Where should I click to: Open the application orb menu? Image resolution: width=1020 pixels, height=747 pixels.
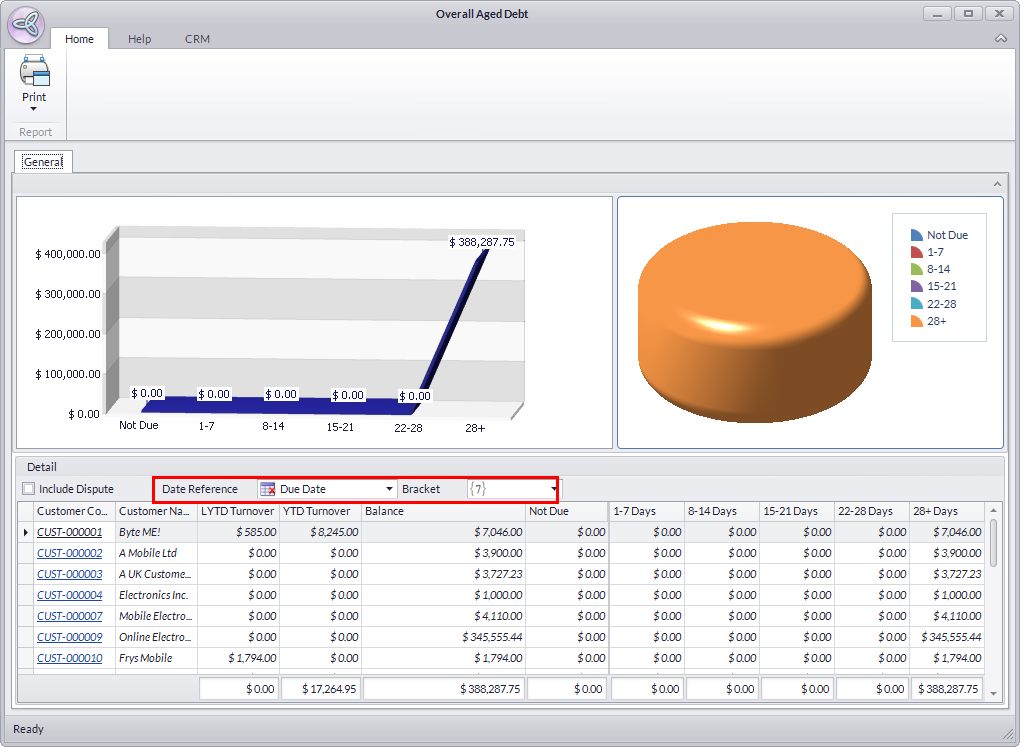click(x=24, y=25)
